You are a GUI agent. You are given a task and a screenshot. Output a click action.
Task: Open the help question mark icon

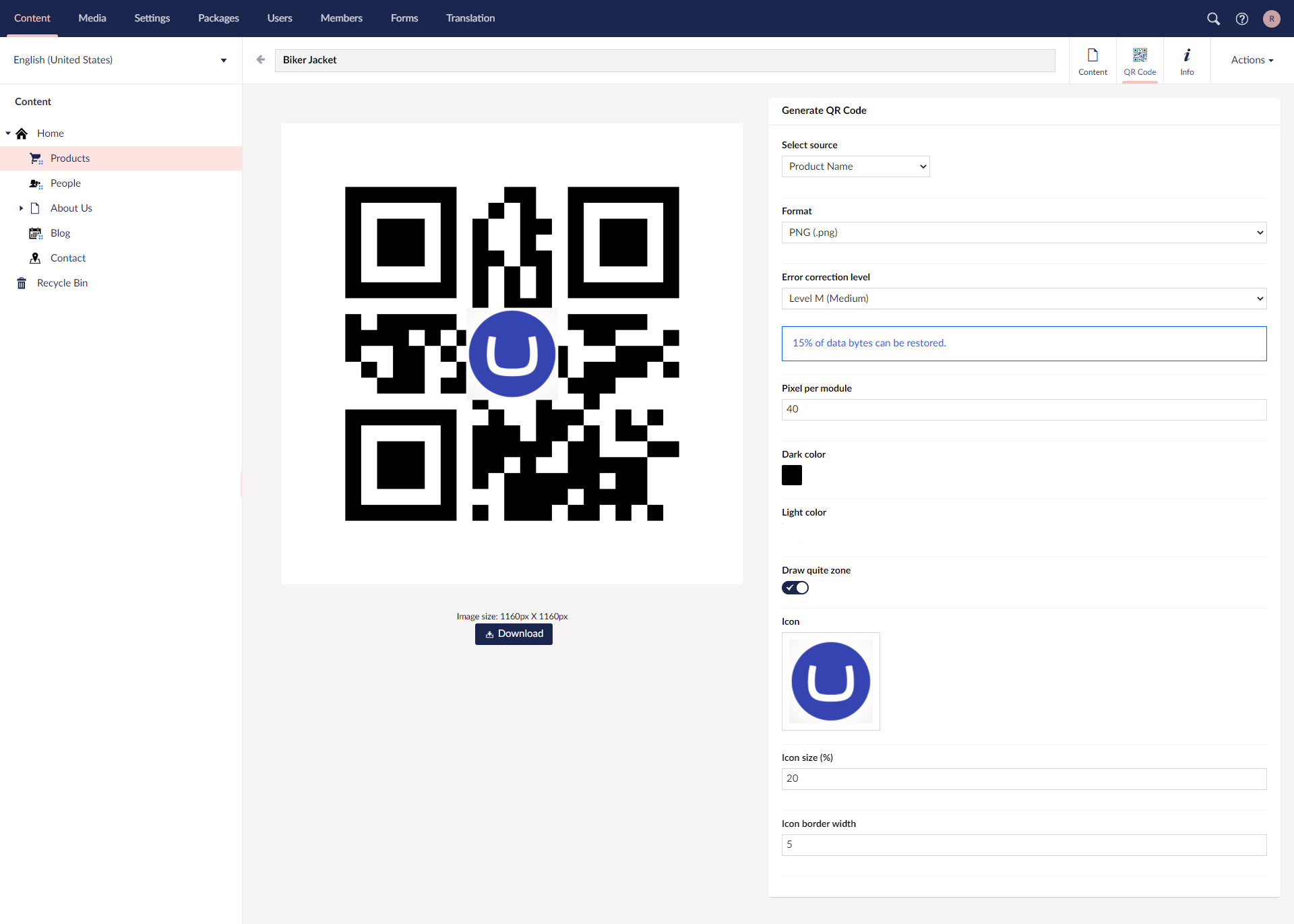[1242, 19]
